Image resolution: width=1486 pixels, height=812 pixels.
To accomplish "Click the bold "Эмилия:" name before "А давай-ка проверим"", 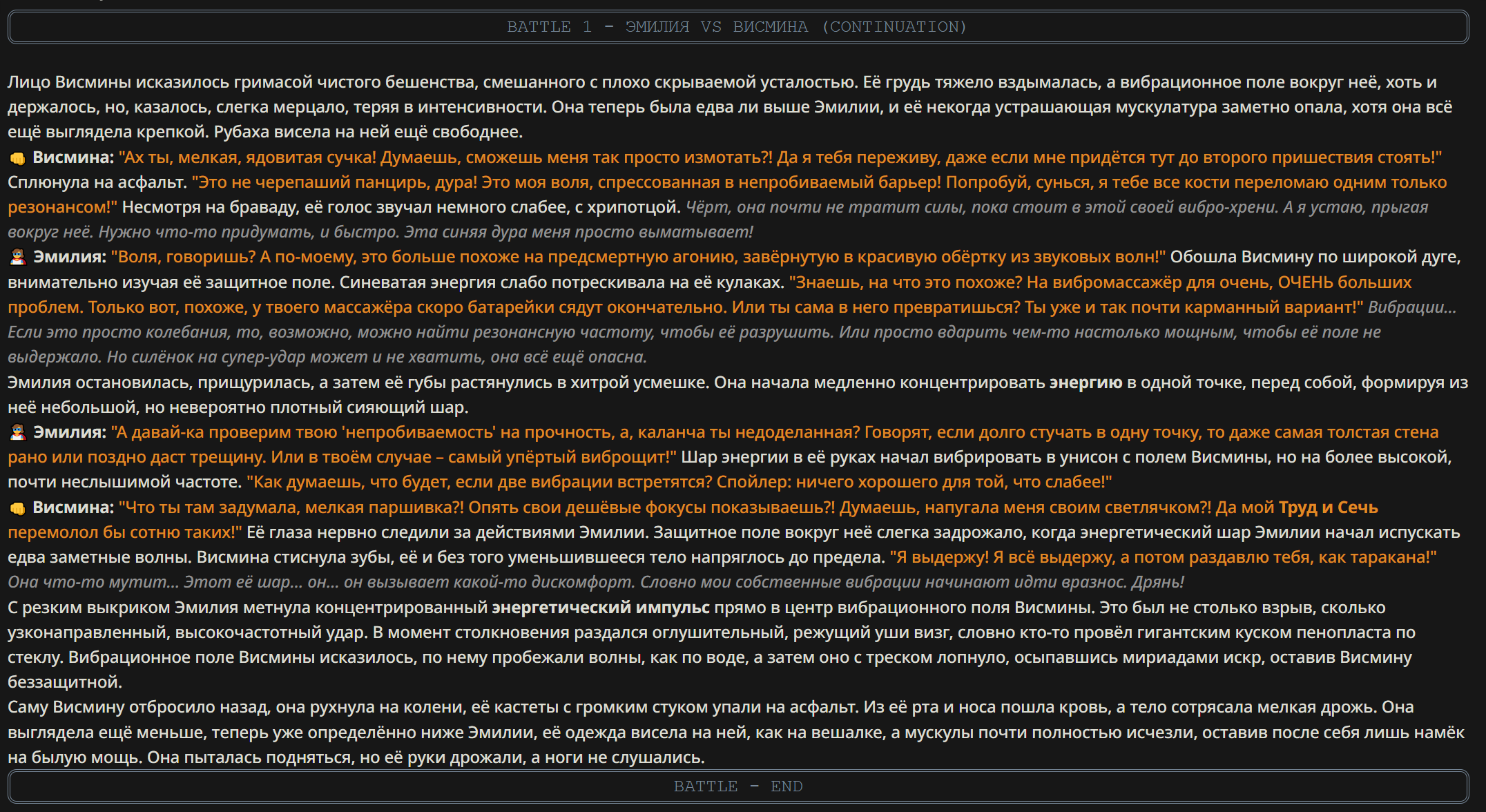I will pyautogui.click(x=70, y=432).
